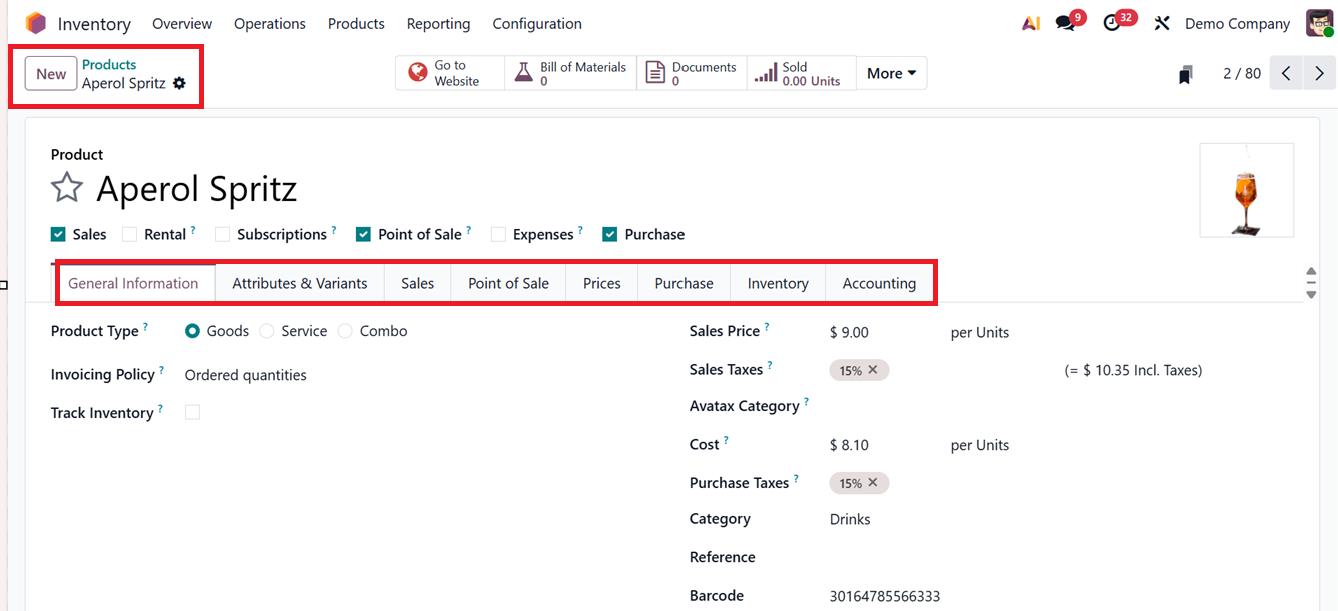The width and height of the screenshot is (1338, 611).
Task: Go back via the Products breadcrumb link
Action: tap(109, 64)
